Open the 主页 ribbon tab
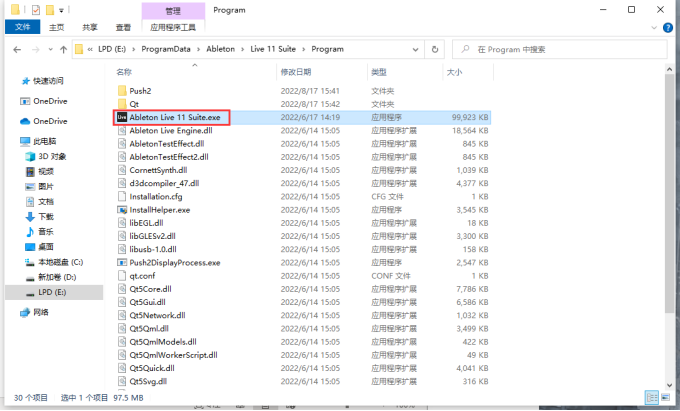Screen dimensions: 680x411 pos(56,27)
